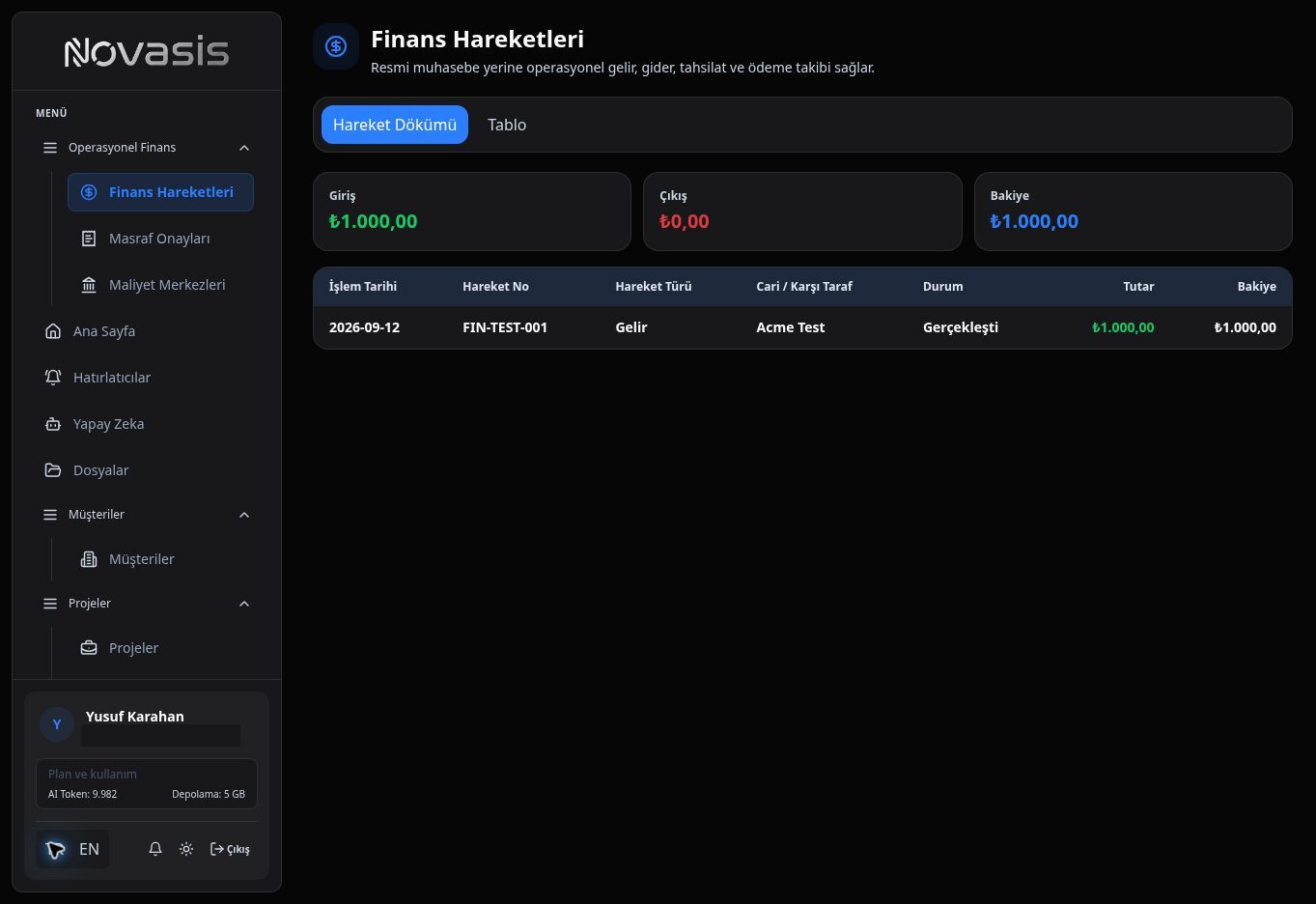The image size is (1316, 904).
Task: Click the Masraf Onayları receipt icon
Action: pos(89,239)
